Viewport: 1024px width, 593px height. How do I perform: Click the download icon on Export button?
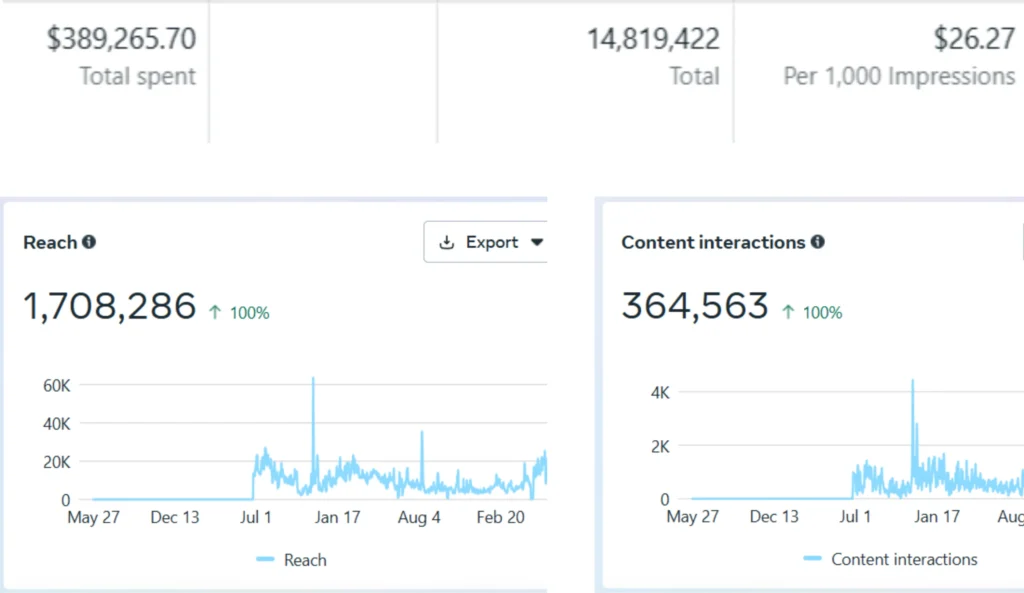click(x=447, y=242)
